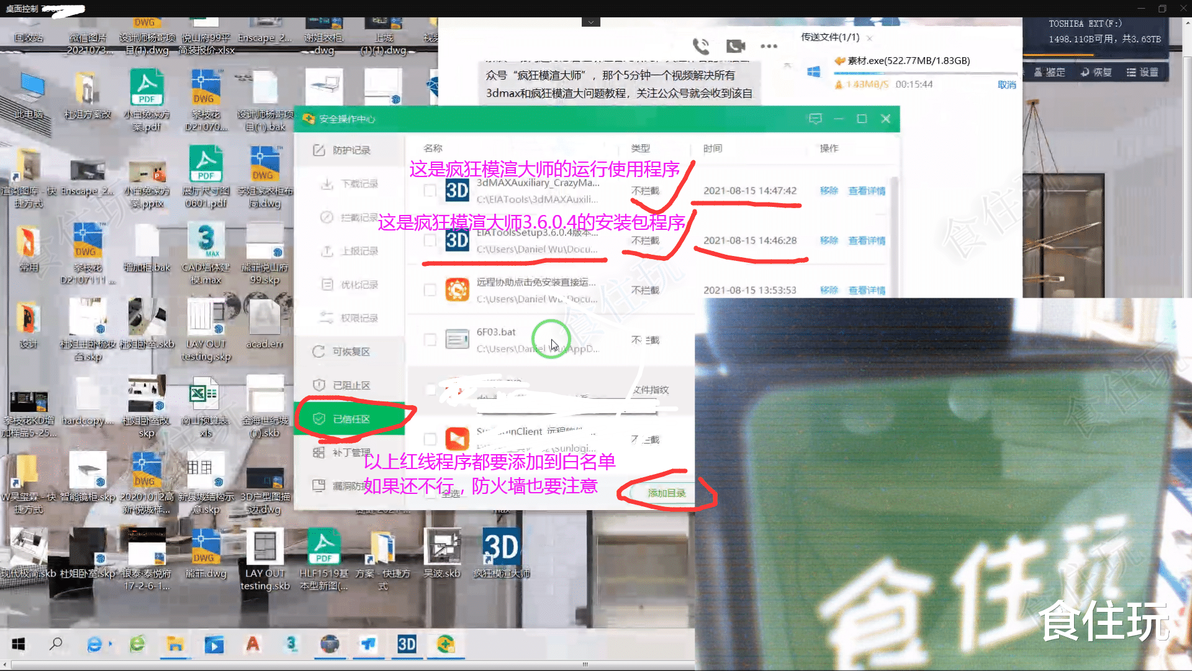
Task: Click 移除 for 远程协助 entry
Action: [x=829, y=290]
